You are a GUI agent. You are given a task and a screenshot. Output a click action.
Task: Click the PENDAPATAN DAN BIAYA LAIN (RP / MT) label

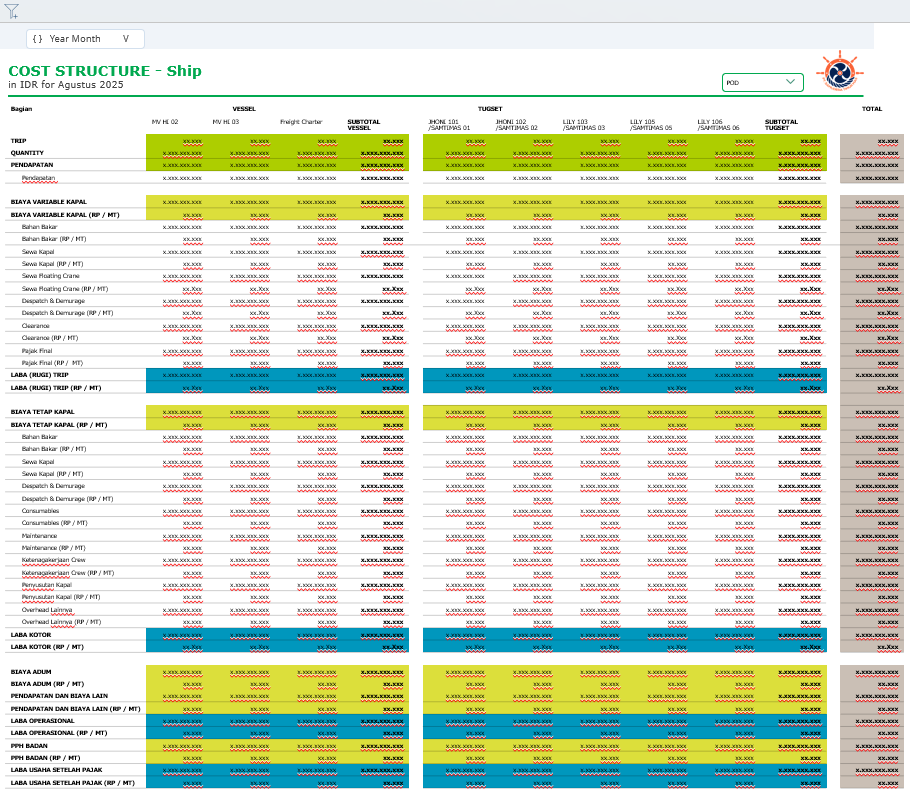pos(75,709)
